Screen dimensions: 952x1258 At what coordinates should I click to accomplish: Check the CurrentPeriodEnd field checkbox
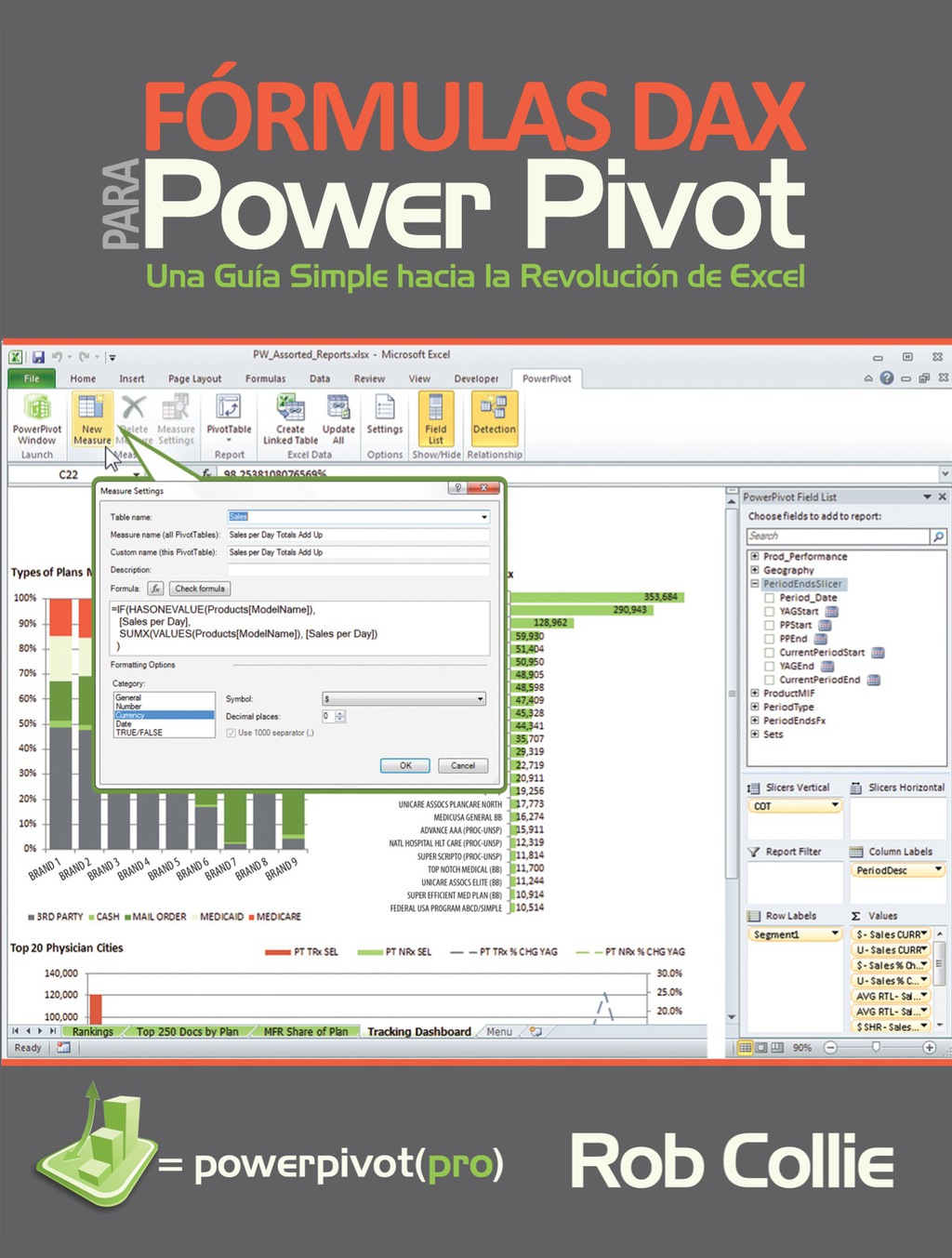point(770,680)
